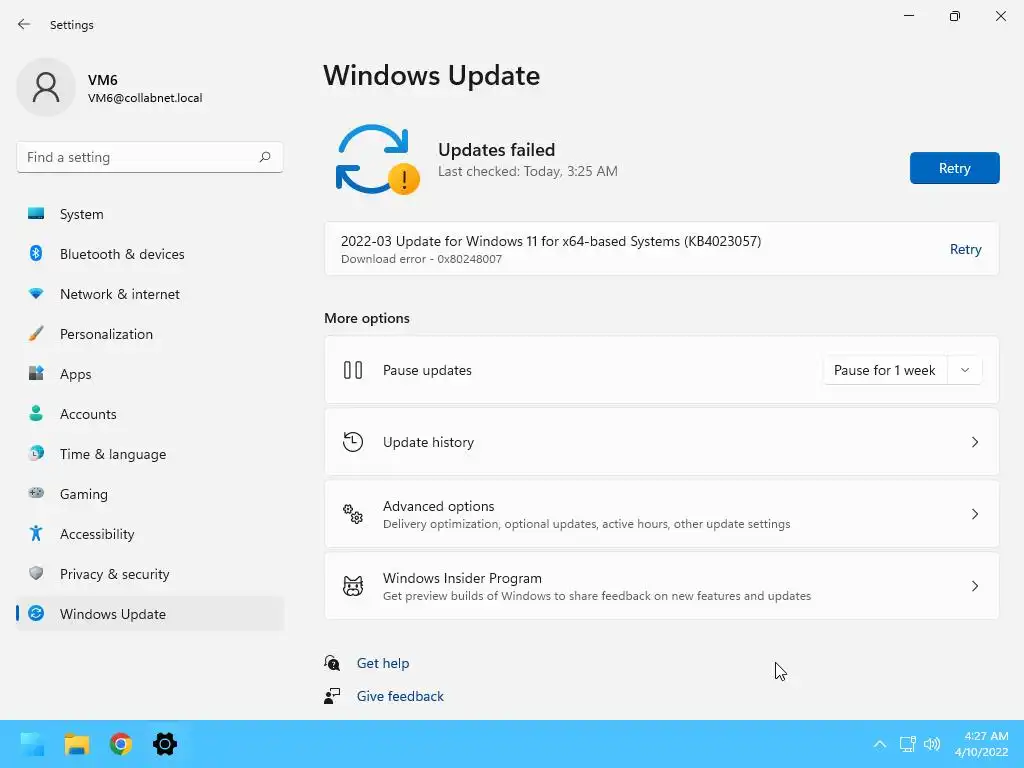Click the Network Wi-Fi icon

pos(36,294)
